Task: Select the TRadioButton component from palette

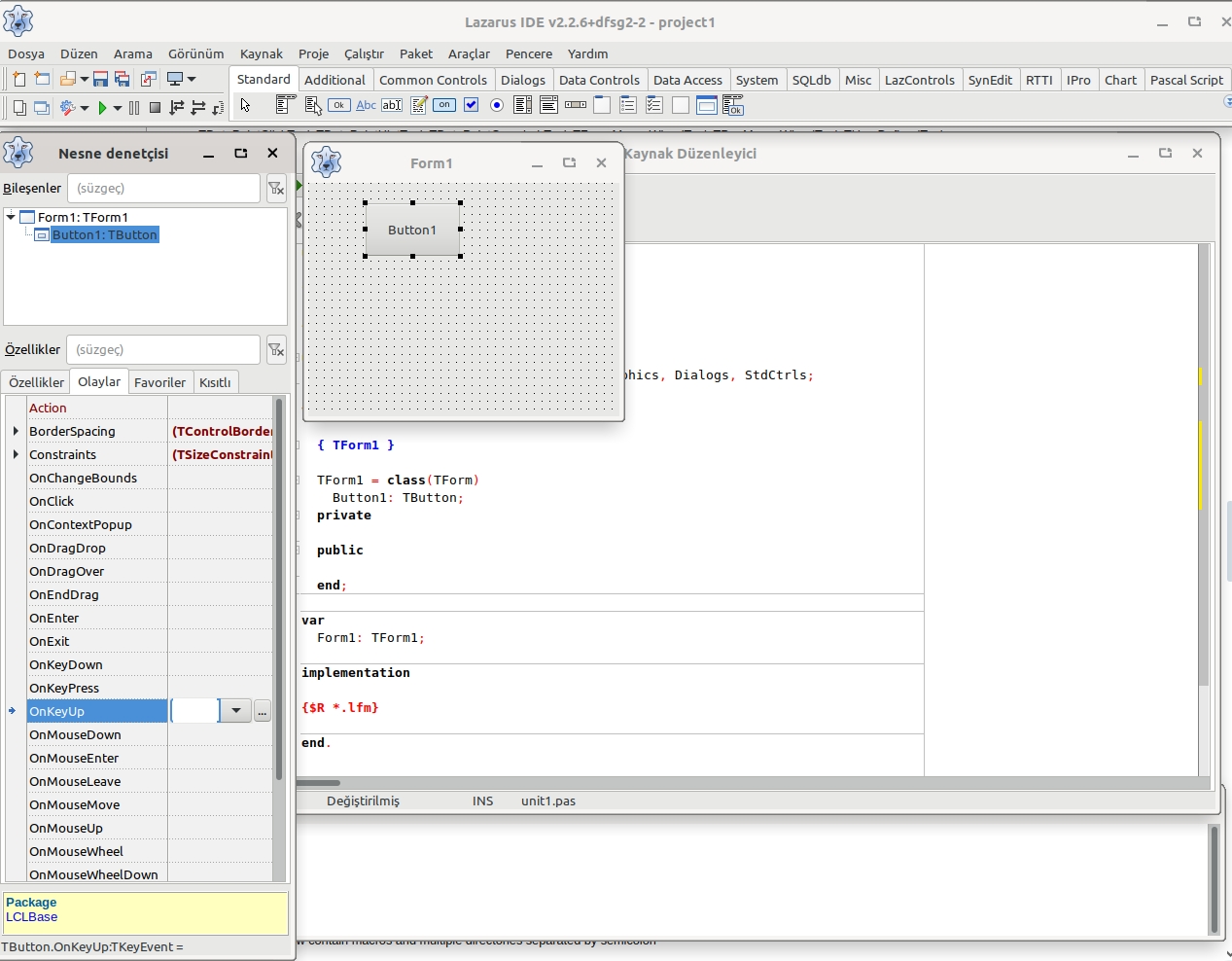Action: point(497,105)
